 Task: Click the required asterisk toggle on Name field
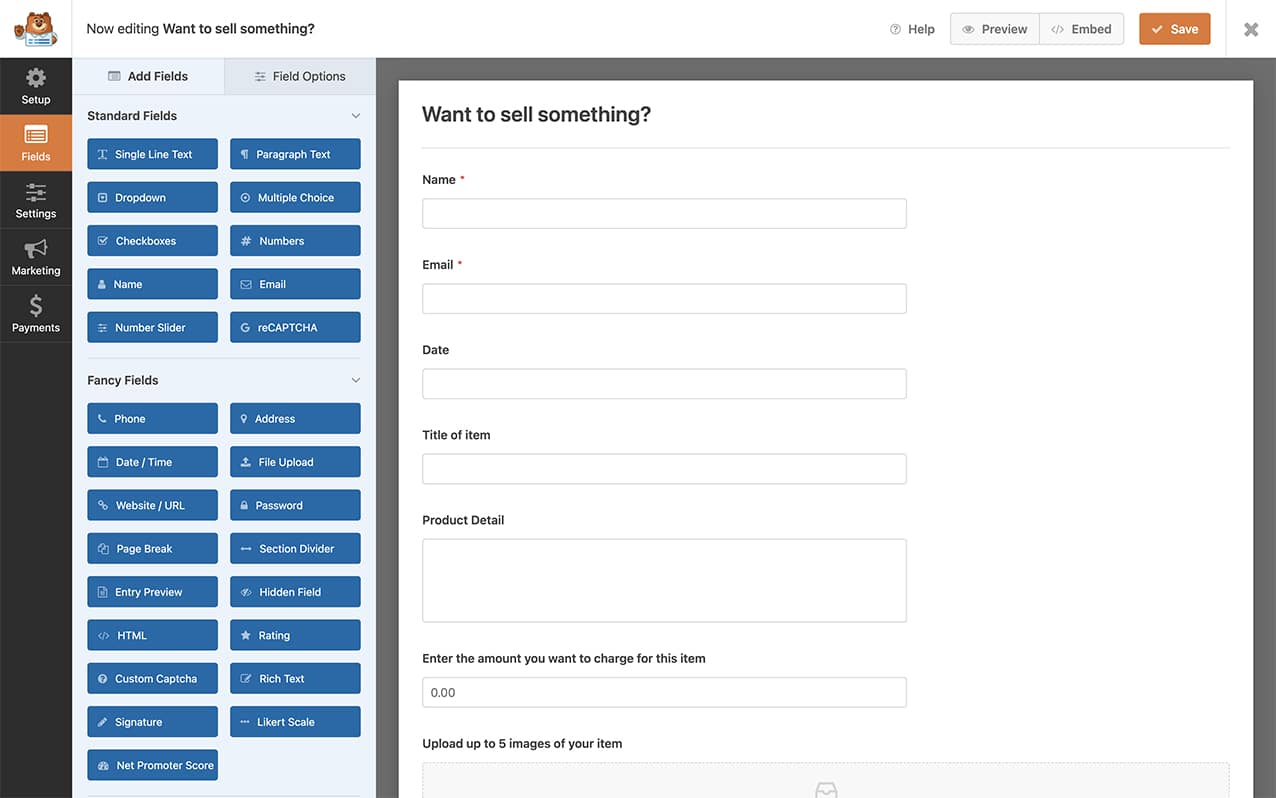click(x=463, y=179)
